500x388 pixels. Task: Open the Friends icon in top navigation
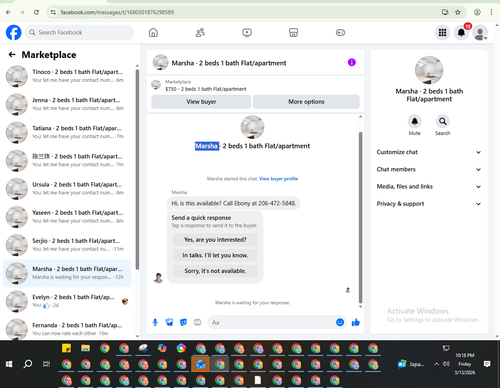click(200, 33)
